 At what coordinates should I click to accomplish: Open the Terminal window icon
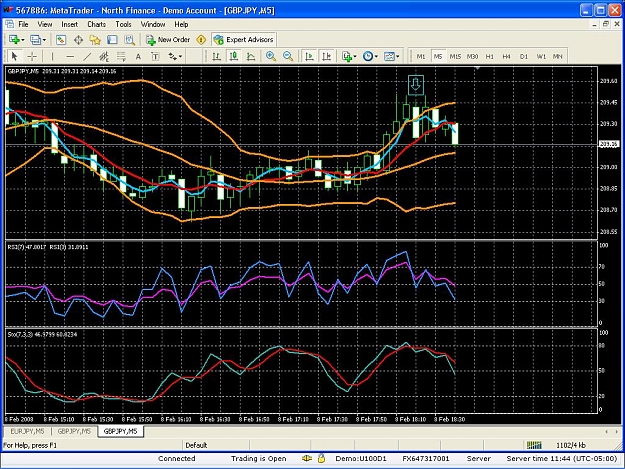coord(112,39)
